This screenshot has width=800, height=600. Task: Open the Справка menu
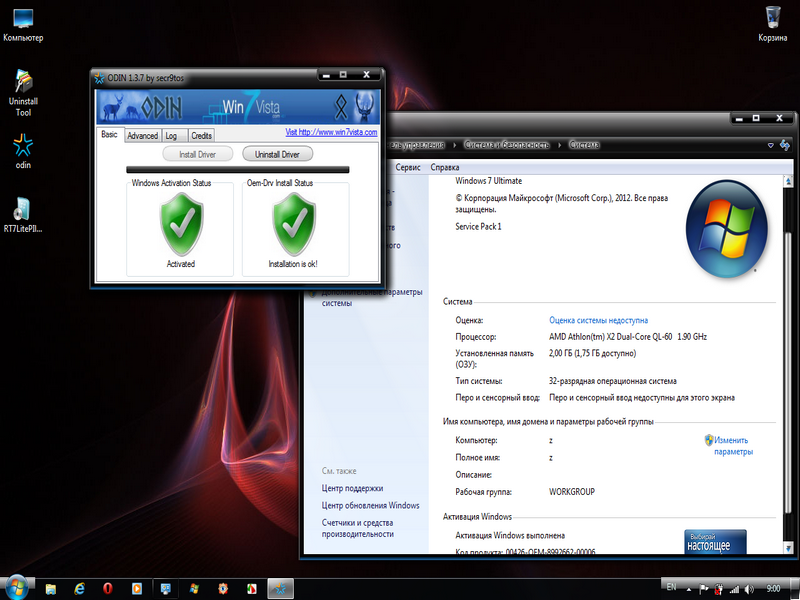[445, 167]
